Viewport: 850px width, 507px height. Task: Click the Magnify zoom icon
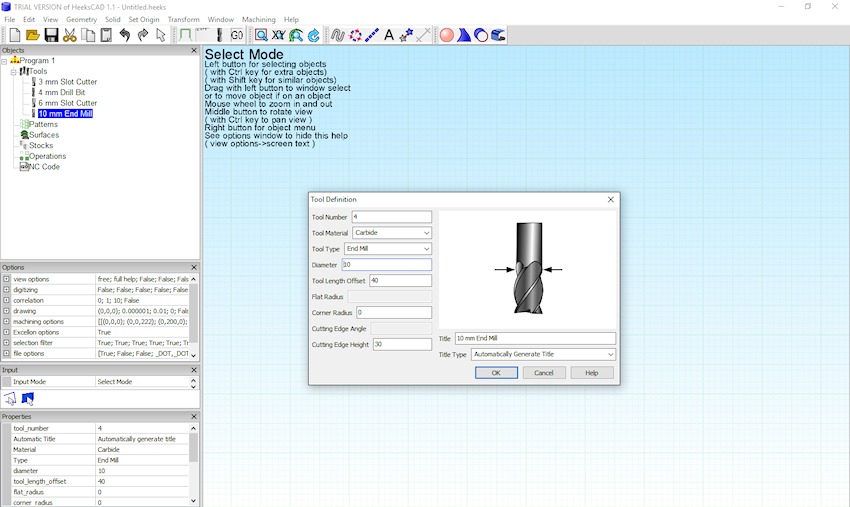261,35
